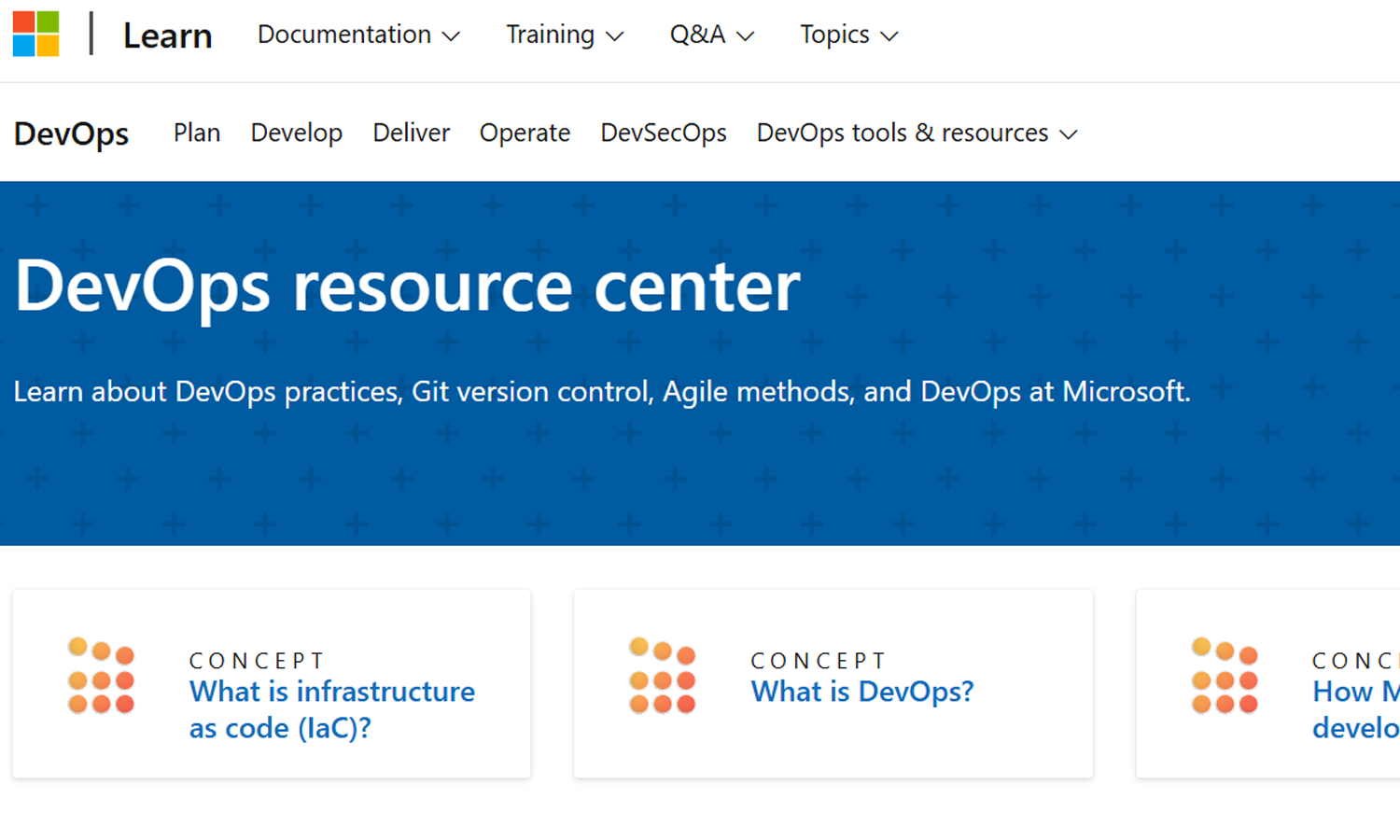1400x840 pixels.
Task: Click the dots icon on the third concept card
Action: point(1225,676)
